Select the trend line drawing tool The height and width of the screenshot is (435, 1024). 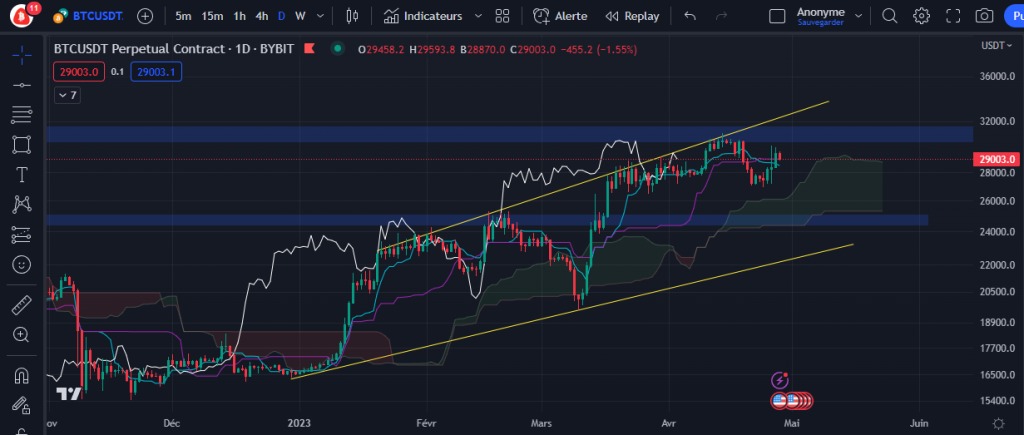pyautogui.click(x=22, y=85)
